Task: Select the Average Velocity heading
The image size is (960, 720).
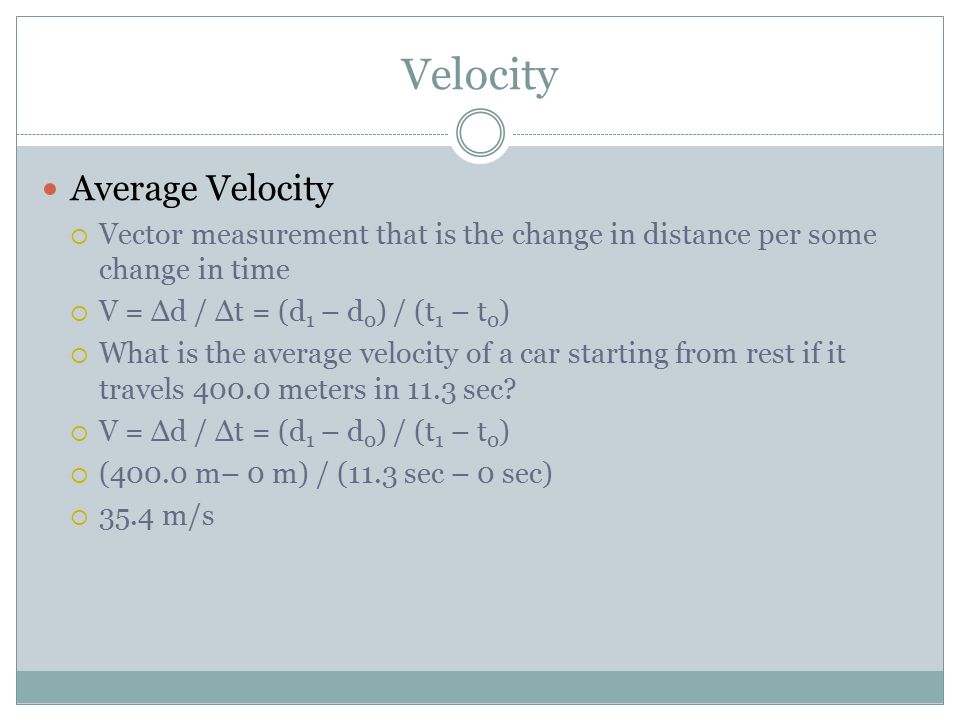Action: pos(201,189)
